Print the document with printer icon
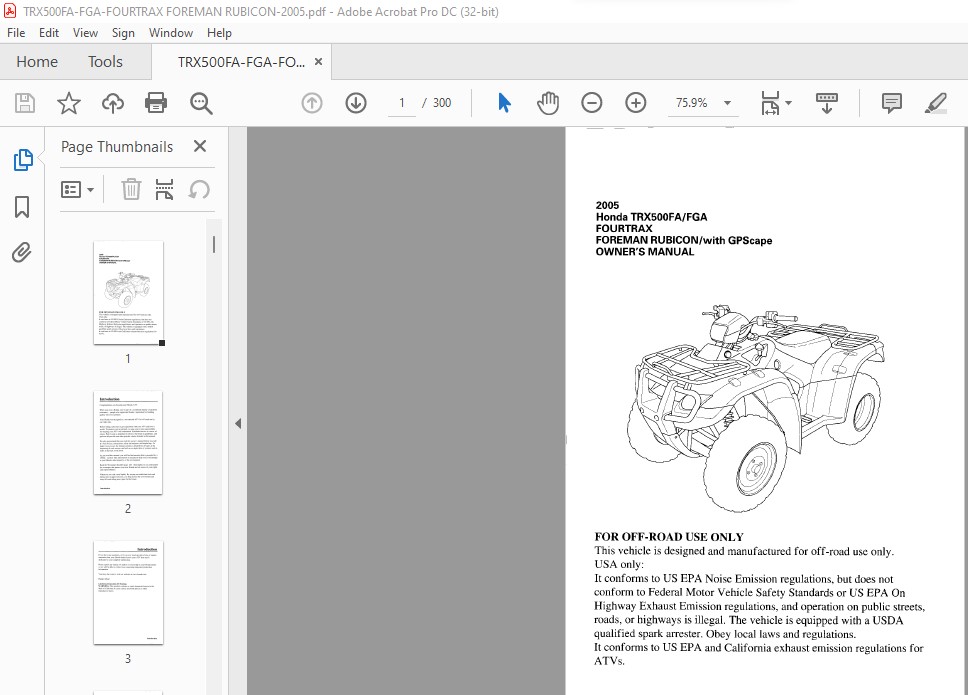 point(156,102)
